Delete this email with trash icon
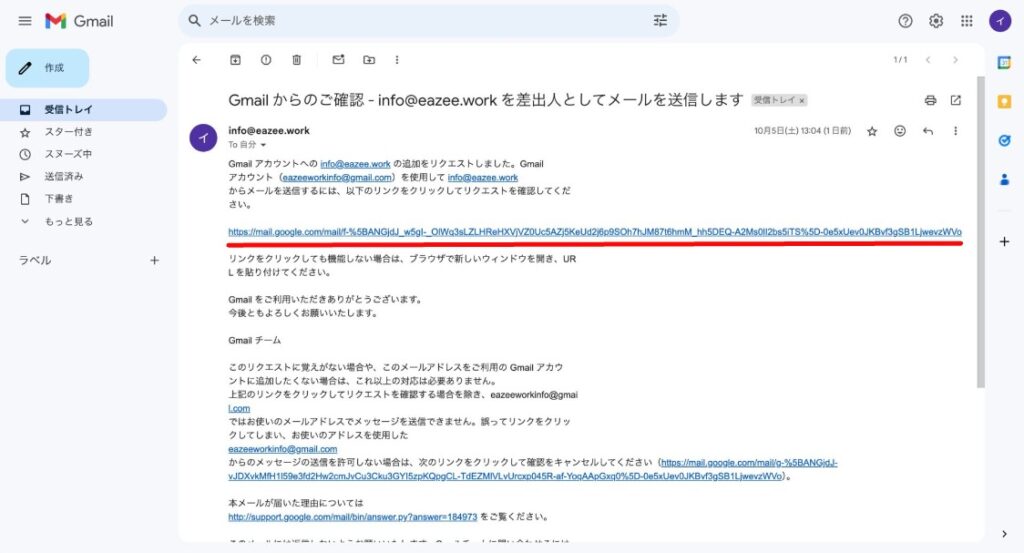 [296, 59]
